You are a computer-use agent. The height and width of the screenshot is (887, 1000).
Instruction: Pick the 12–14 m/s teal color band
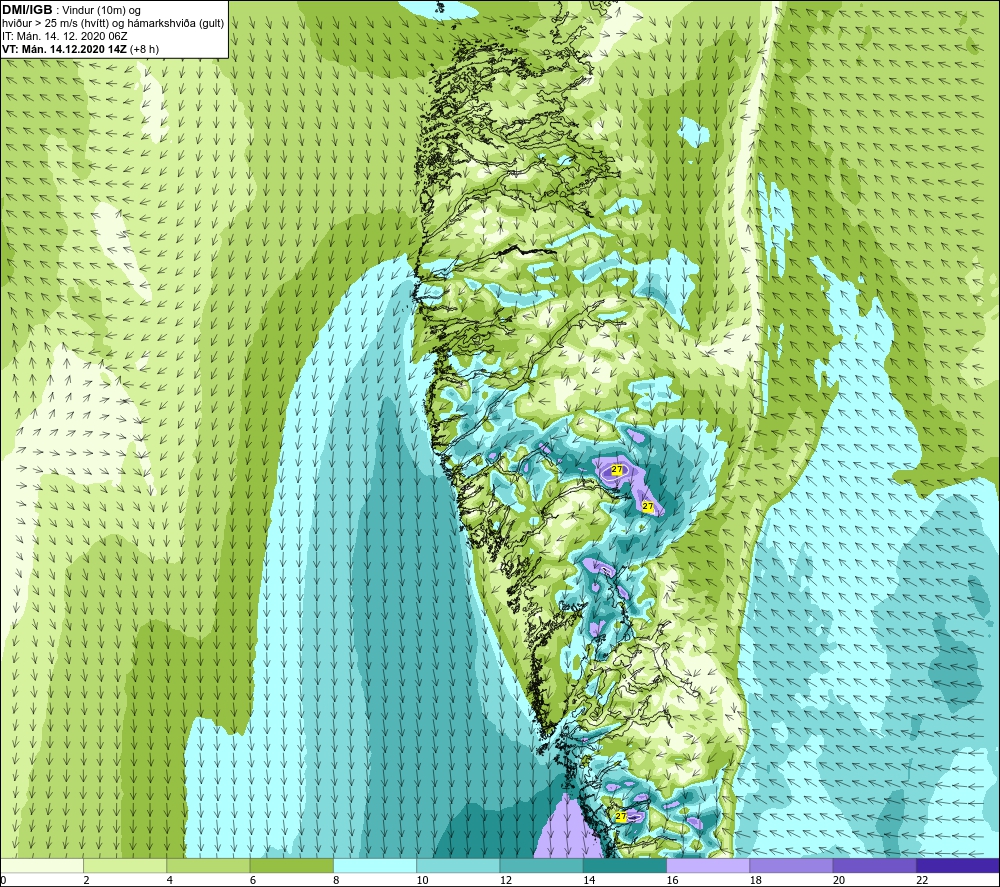click(x=541, y=866)
